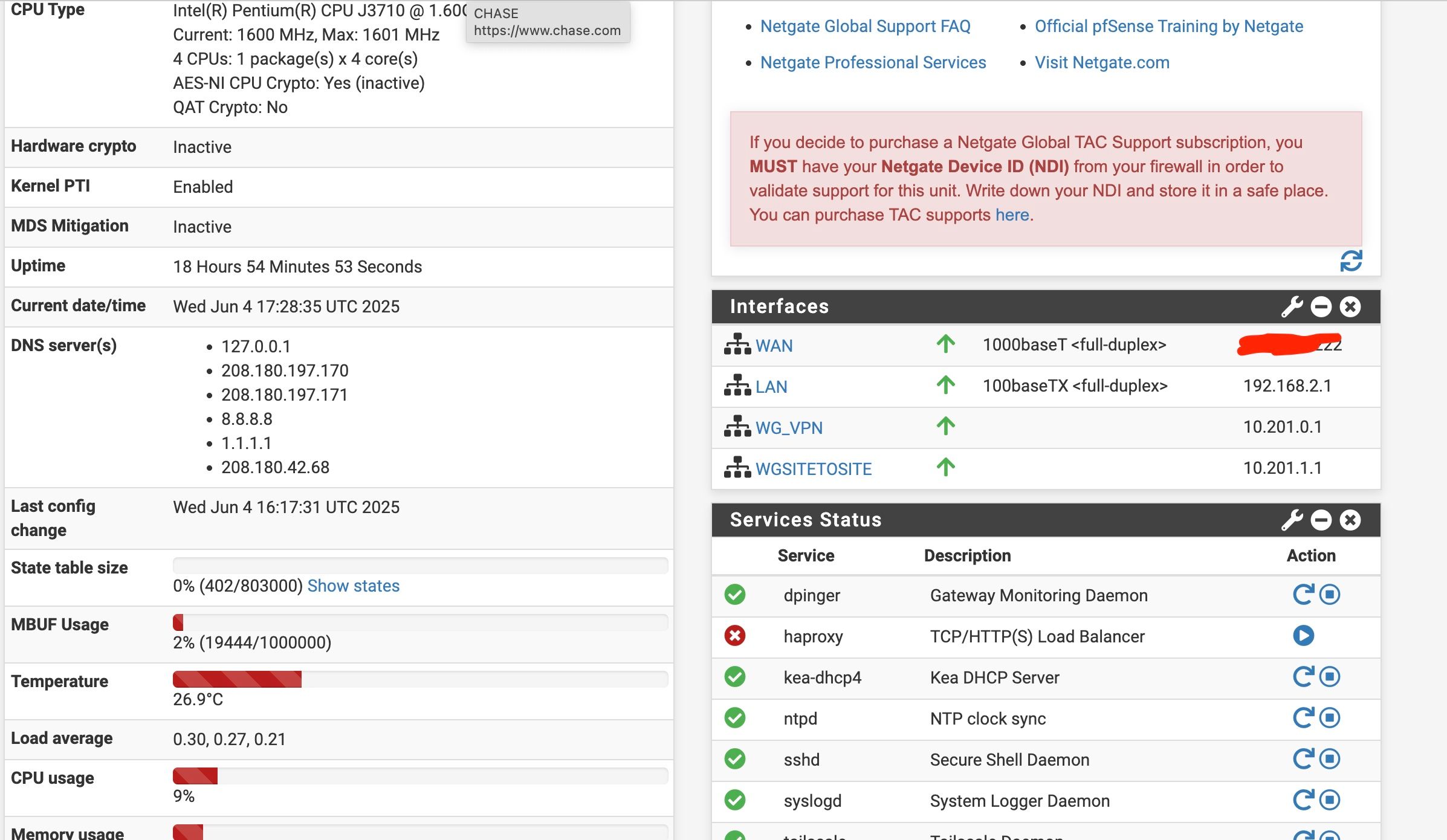Stop the dpinger service

pyautogui.click(x=1330, y=595)
